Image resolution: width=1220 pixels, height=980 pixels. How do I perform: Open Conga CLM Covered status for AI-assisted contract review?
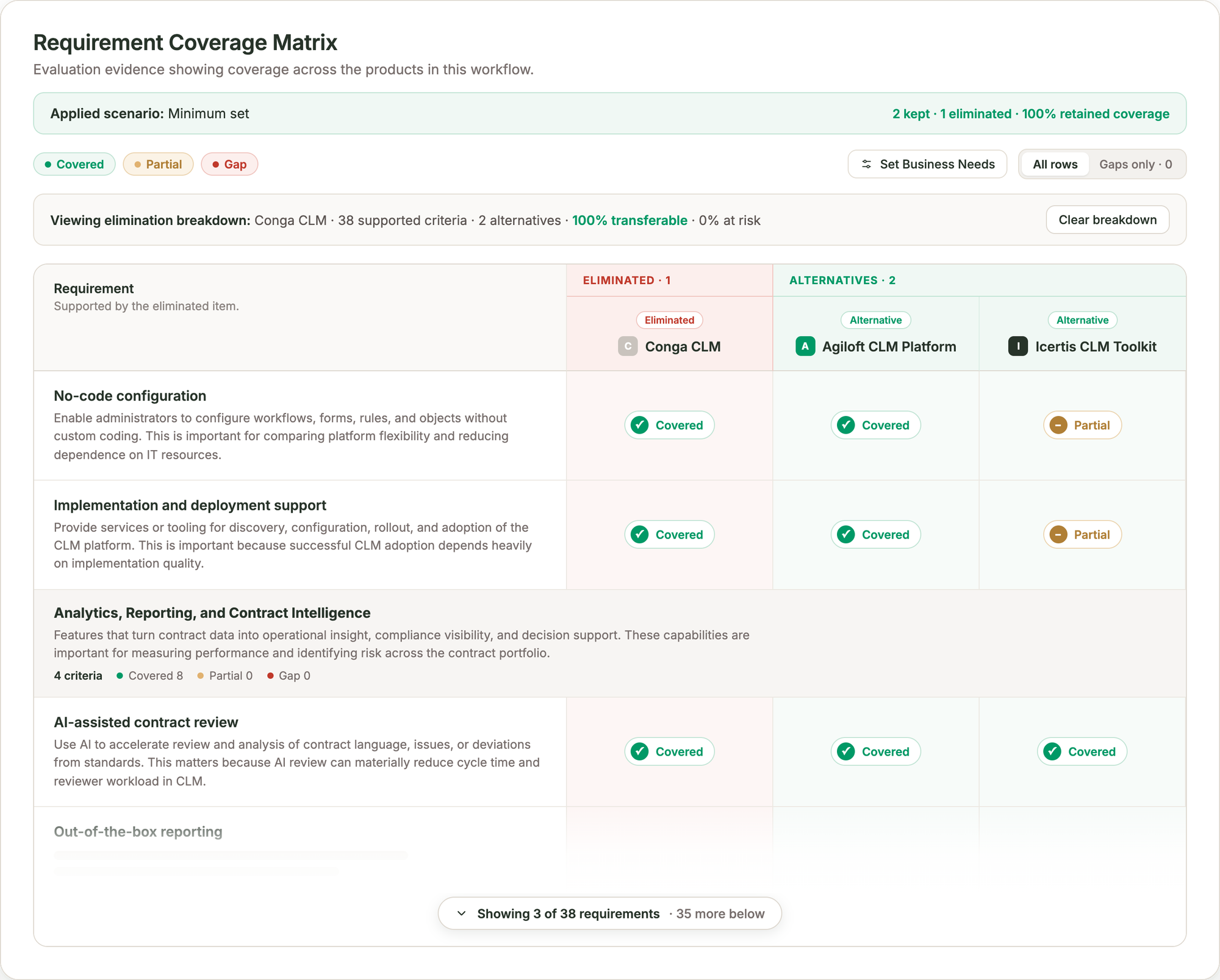[669, 751]
